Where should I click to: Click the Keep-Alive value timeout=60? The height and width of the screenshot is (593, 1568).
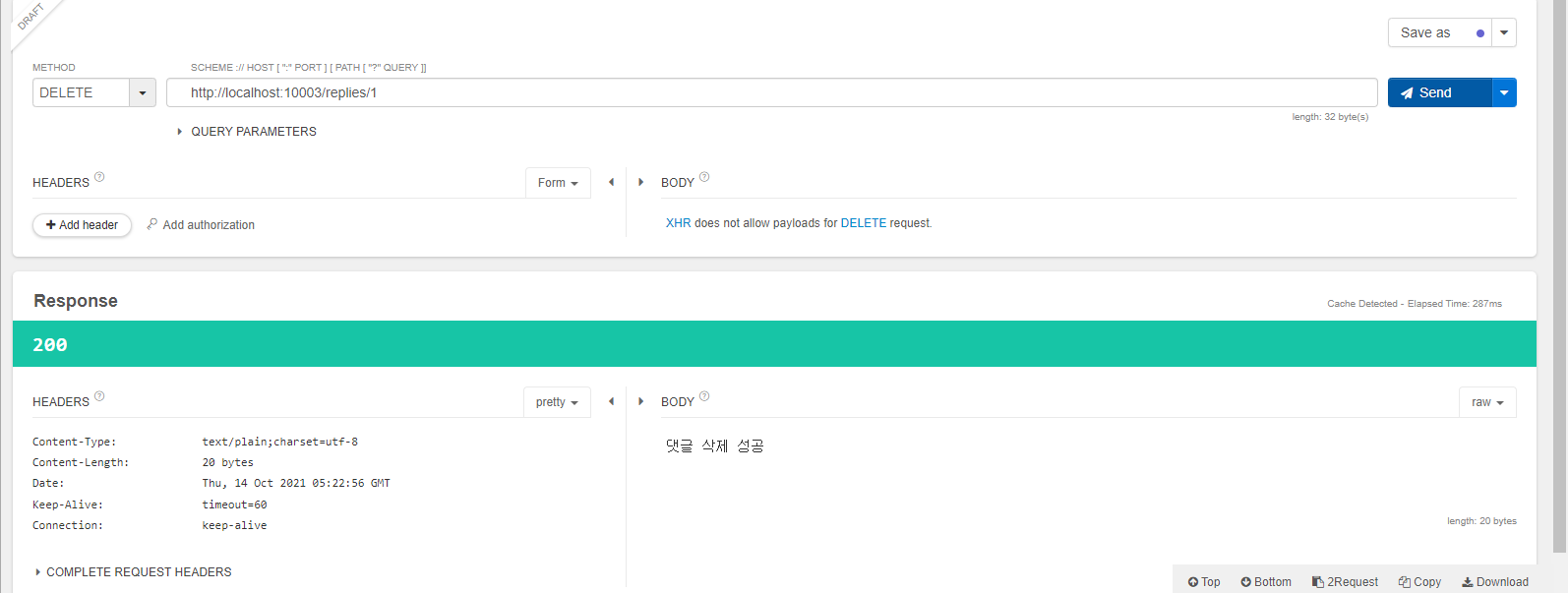(234, 505)
